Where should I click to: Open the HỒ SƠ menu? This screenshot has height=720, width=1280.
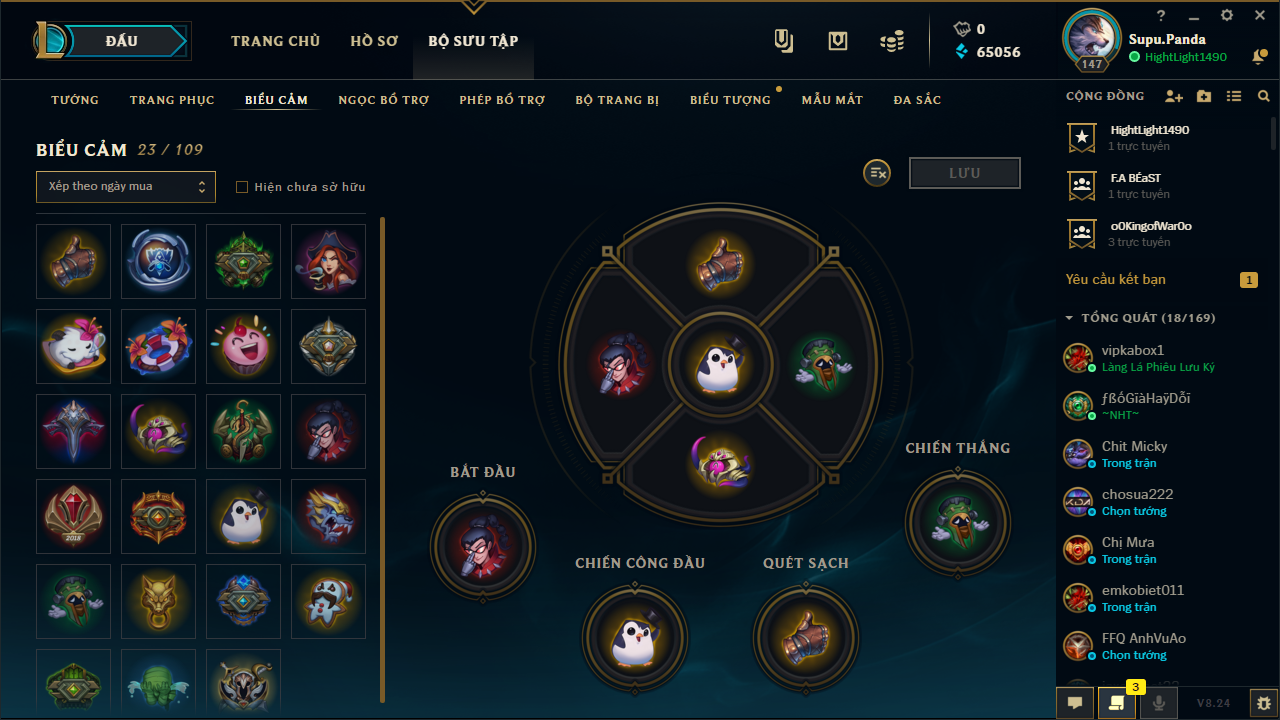coord(374,41)
